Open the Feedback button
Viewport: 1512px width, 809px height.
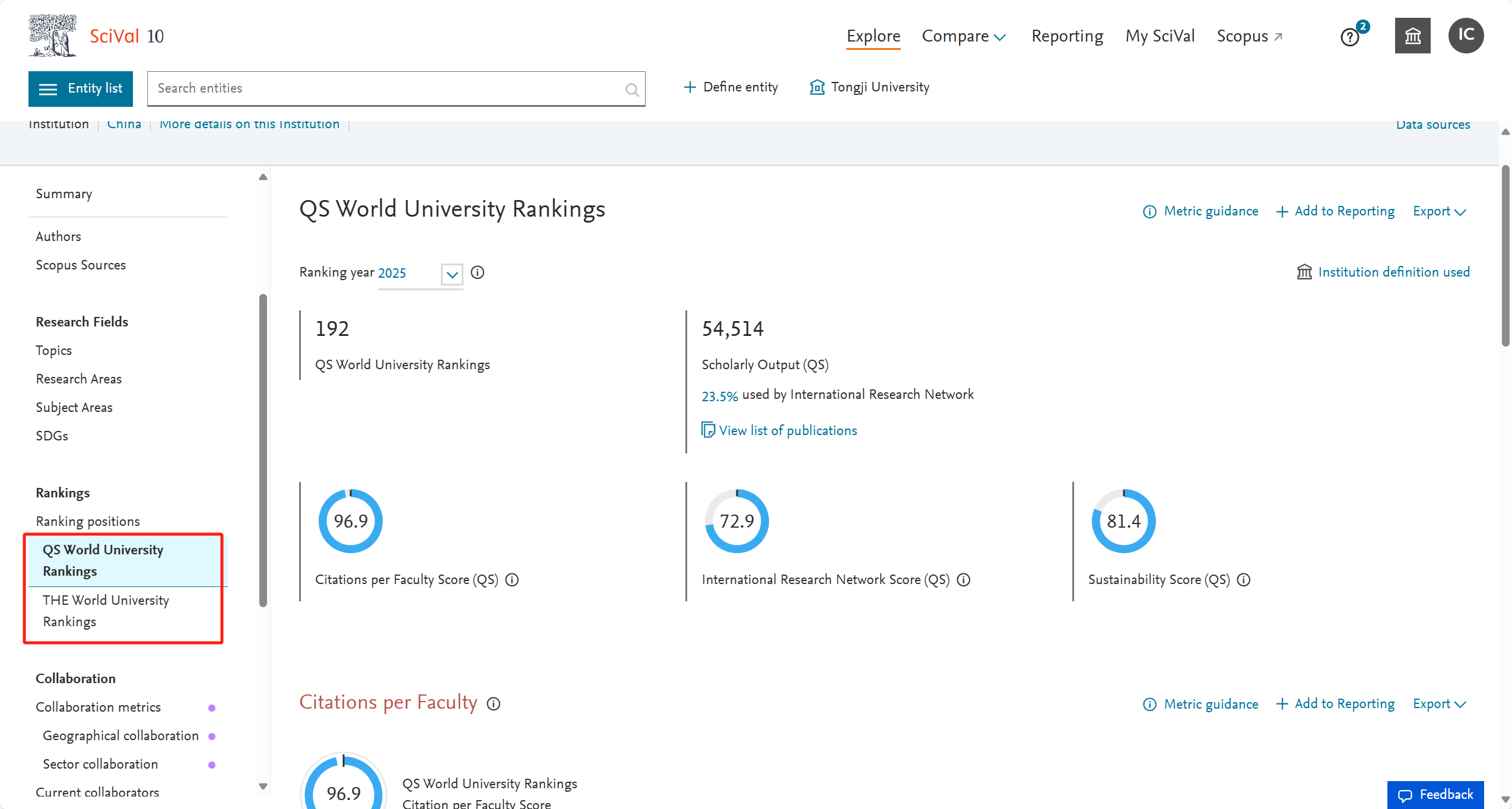[x=1435, y=795]
